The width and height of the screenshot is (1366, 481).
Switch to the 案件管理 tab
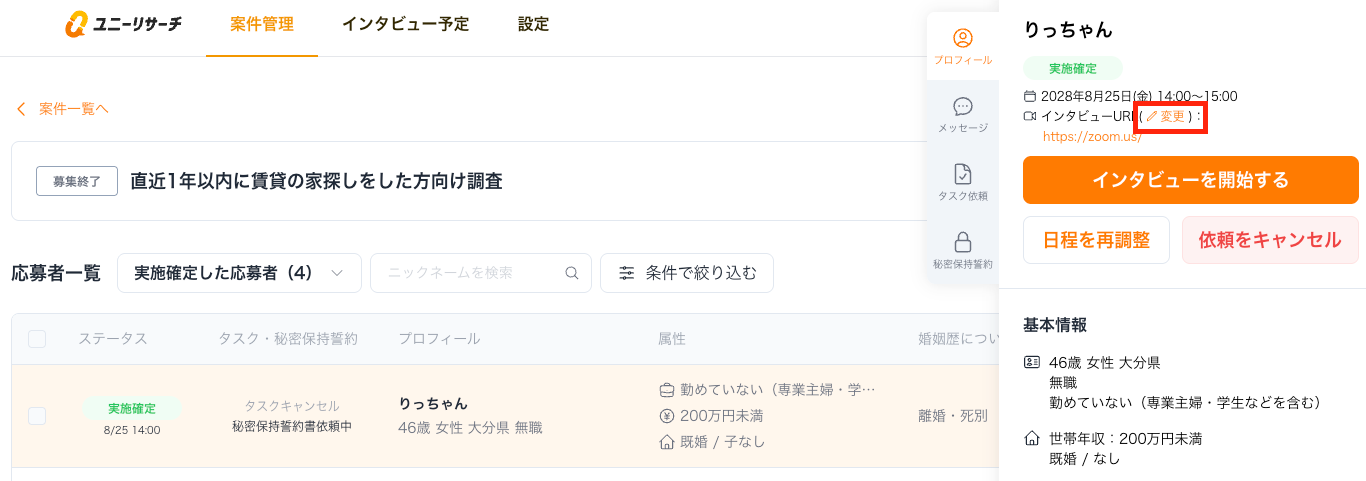[x=262, y=25]
